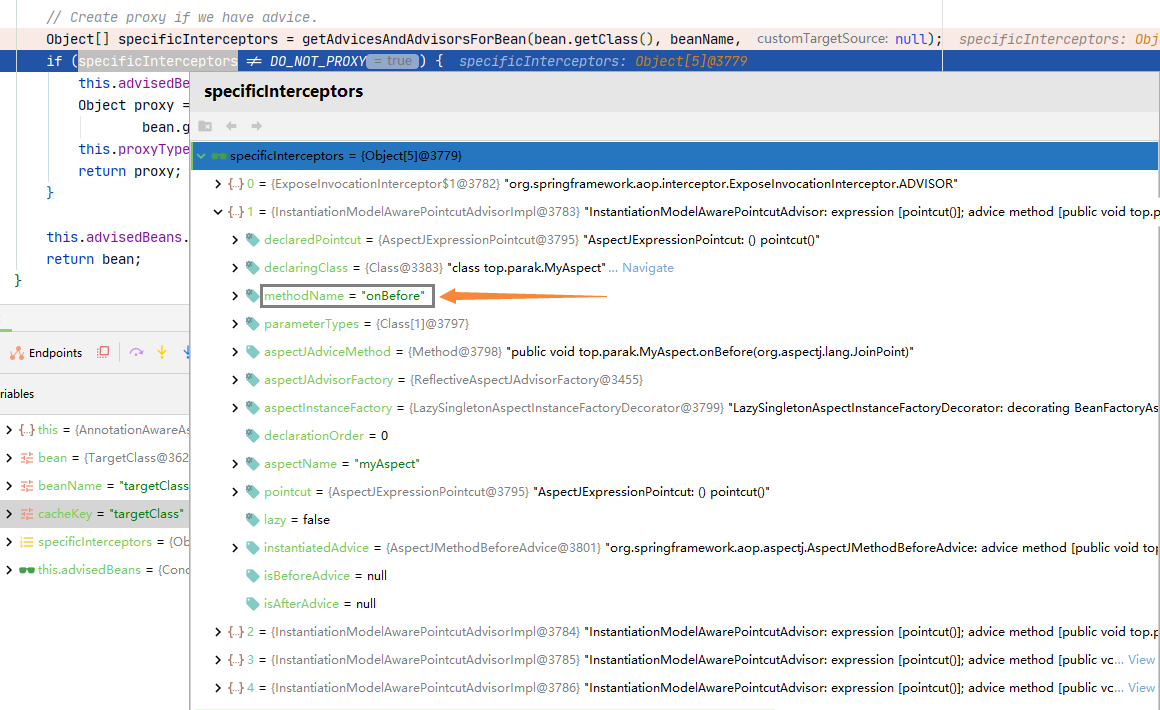Click the "myAspect" aspectName value
This screenshot has width=1160, height=710.
(387, 464)
